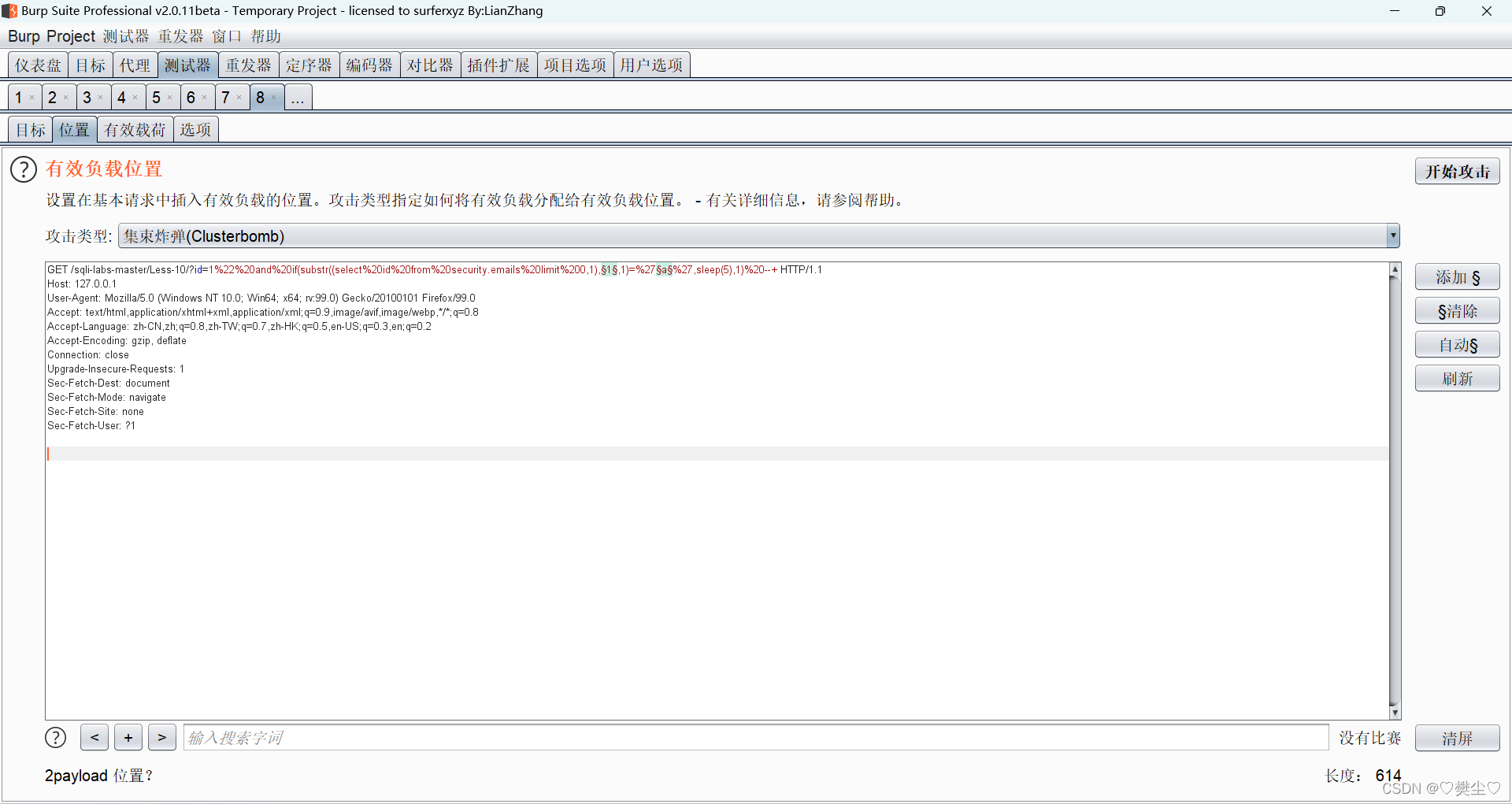Switch to 代理 tab
The height and width of the screenshot is (804, 1512).
click(135, 65)
